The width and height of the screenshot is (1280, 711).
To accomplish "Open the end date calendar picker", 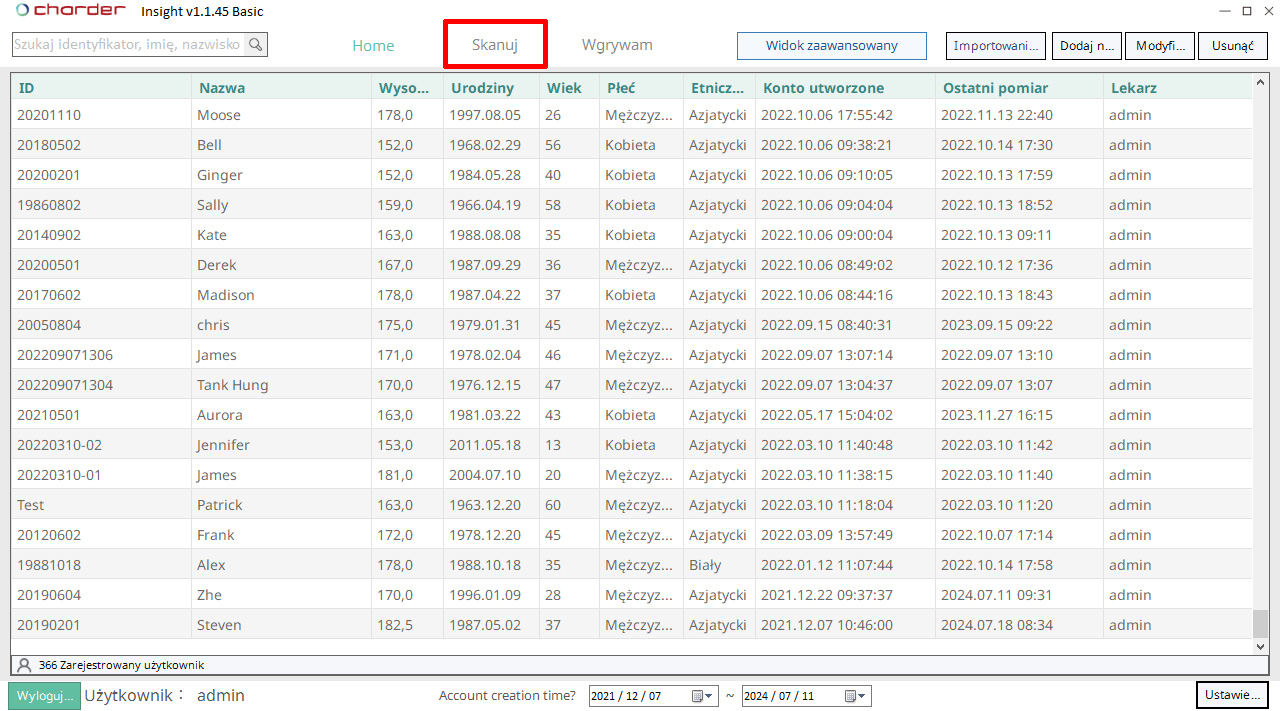I will [x=856, y=696].
